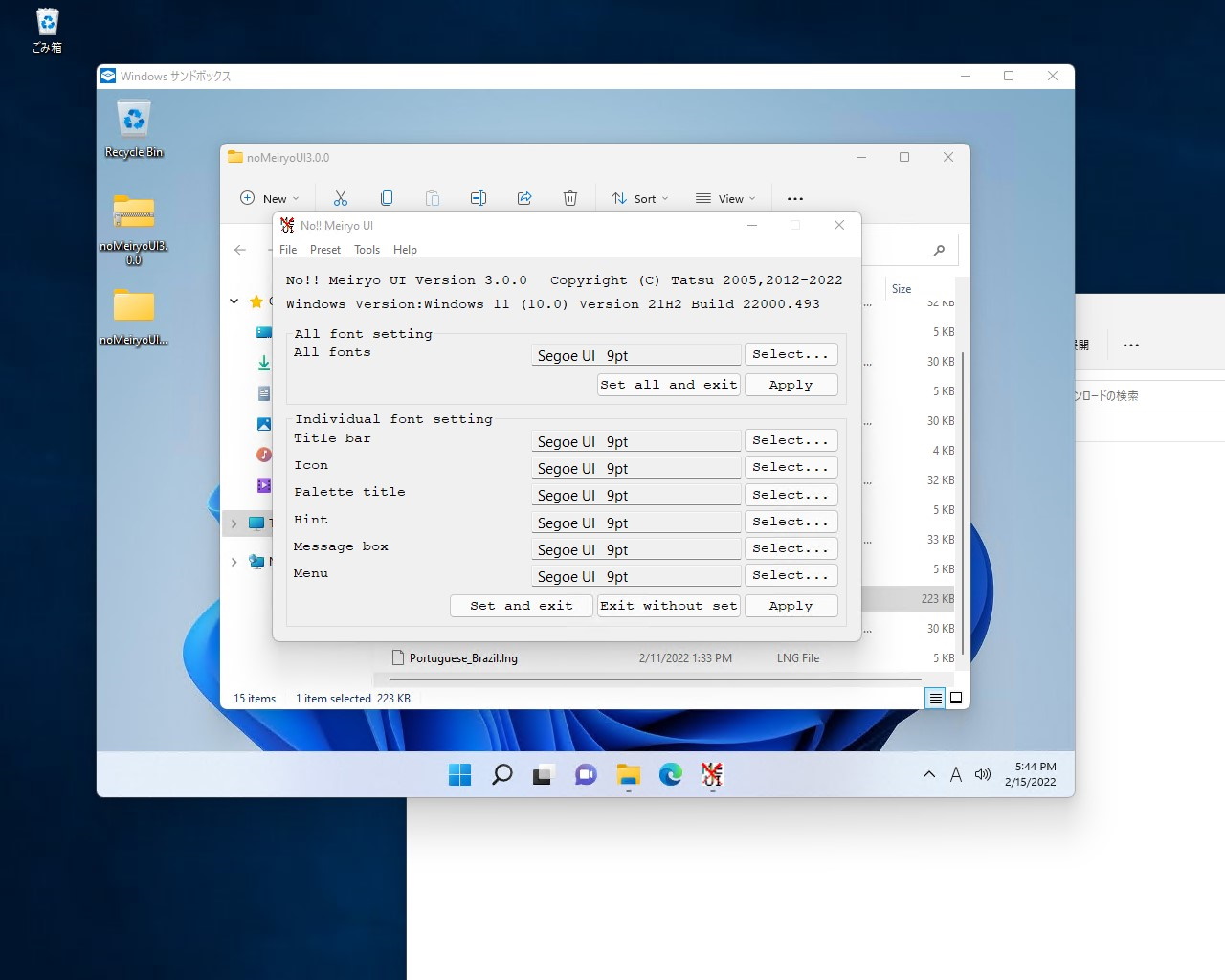The height and width of the screenshot is (980, 1225).
Task: Click the Share icon in Explorer toolbar
Action: point(524,198)
